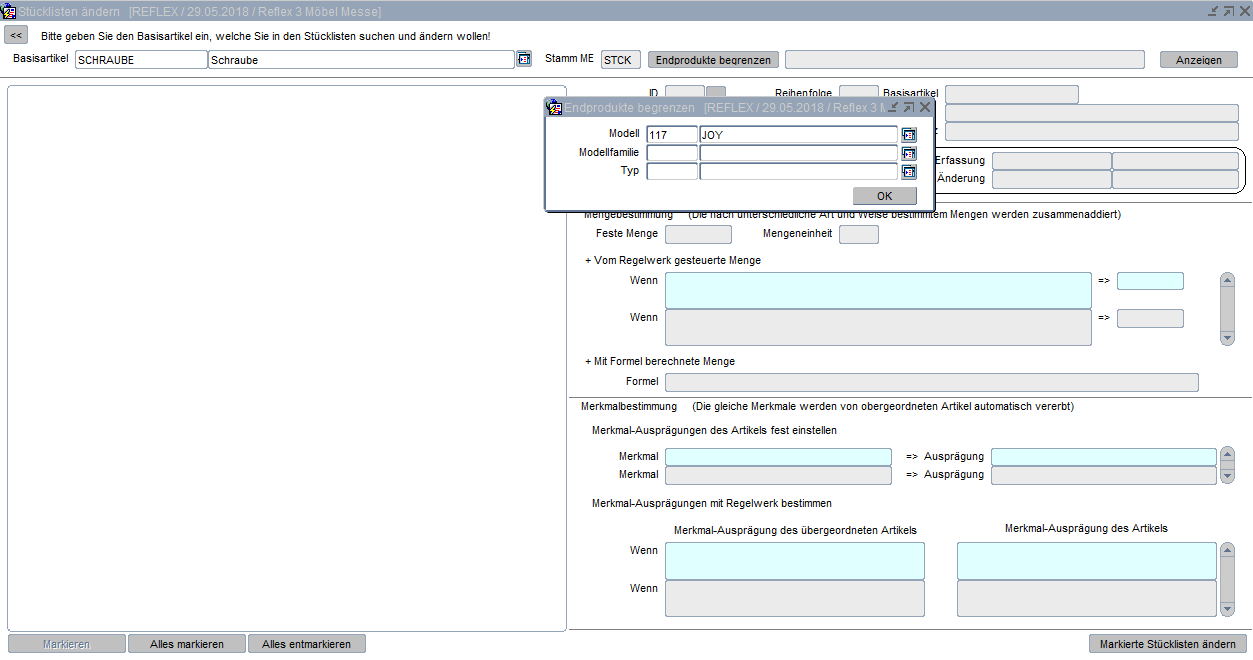1253x660 pixels.
Task: Click the Anzeigen button
Action: click(1198, 60)
